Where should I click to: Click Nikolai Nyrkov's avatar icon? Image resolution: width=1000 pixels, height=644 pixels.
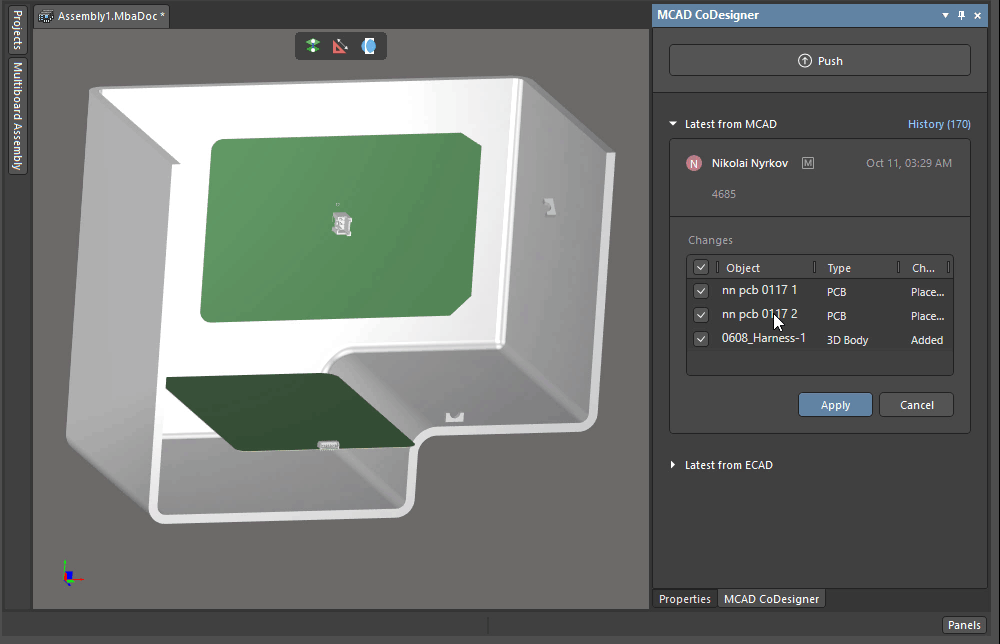(694, 162)
